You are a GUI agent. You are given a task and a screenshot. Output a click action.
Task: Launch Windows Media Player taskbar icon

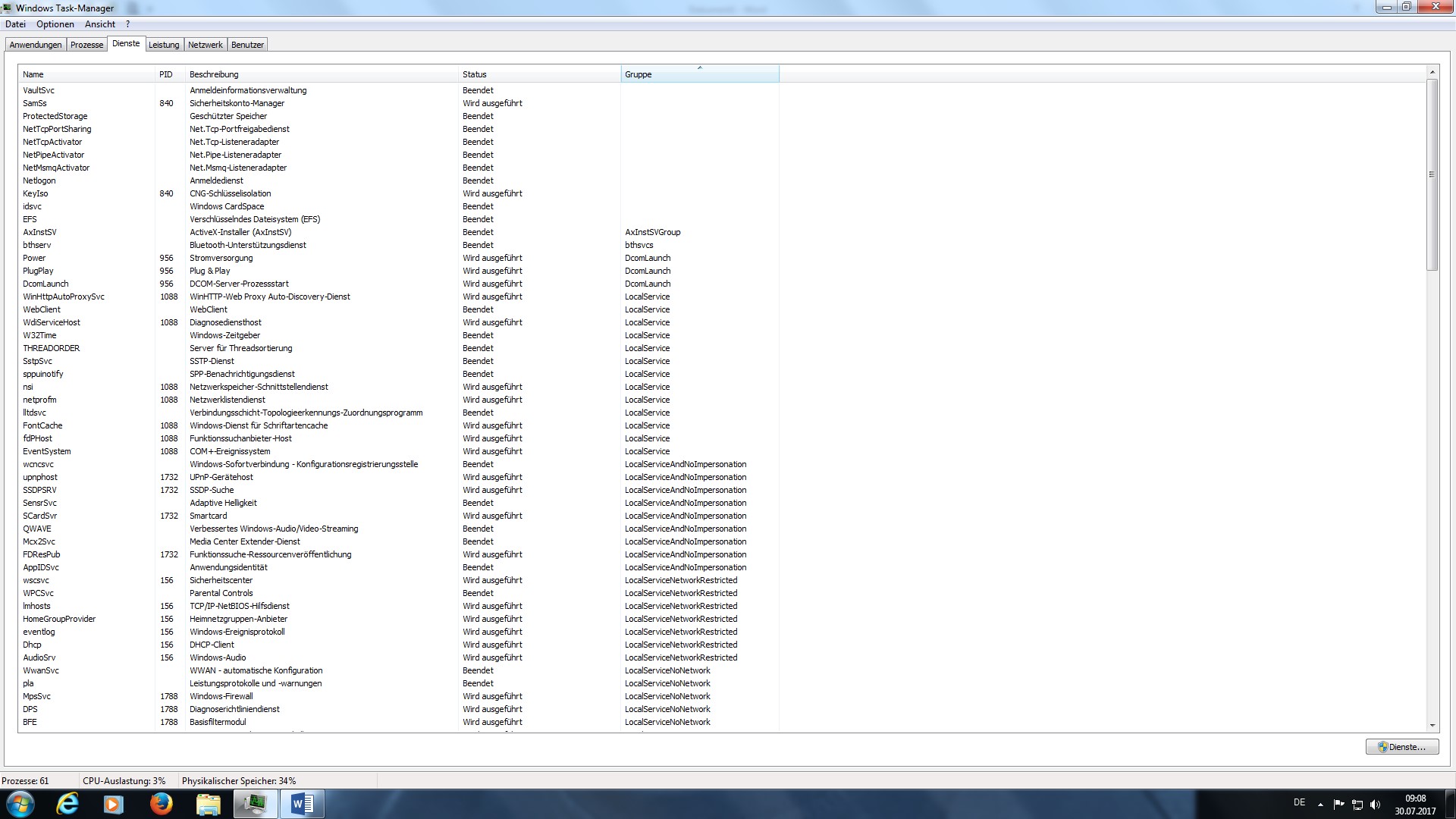113,804
